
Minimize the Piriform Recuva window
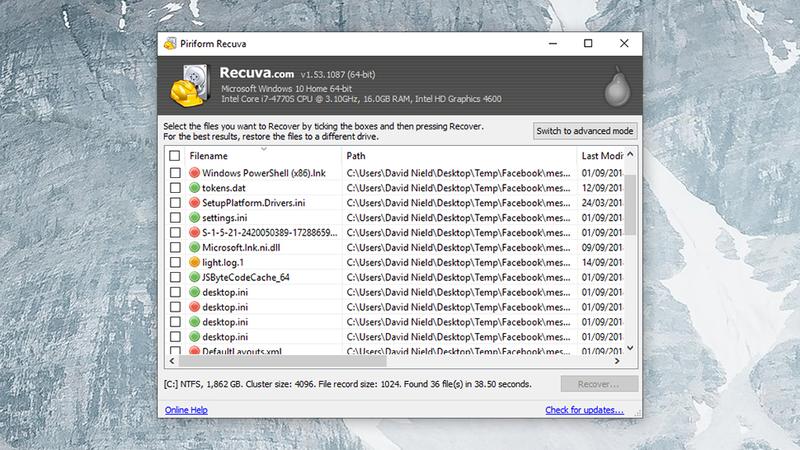coord(553,43)
